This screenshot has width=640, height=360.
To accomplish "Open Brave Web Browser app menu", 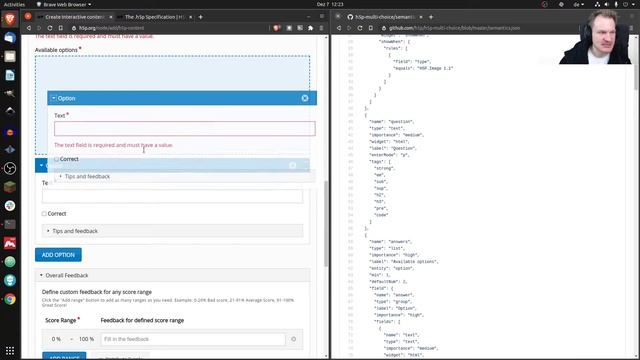I will point(64,4).
